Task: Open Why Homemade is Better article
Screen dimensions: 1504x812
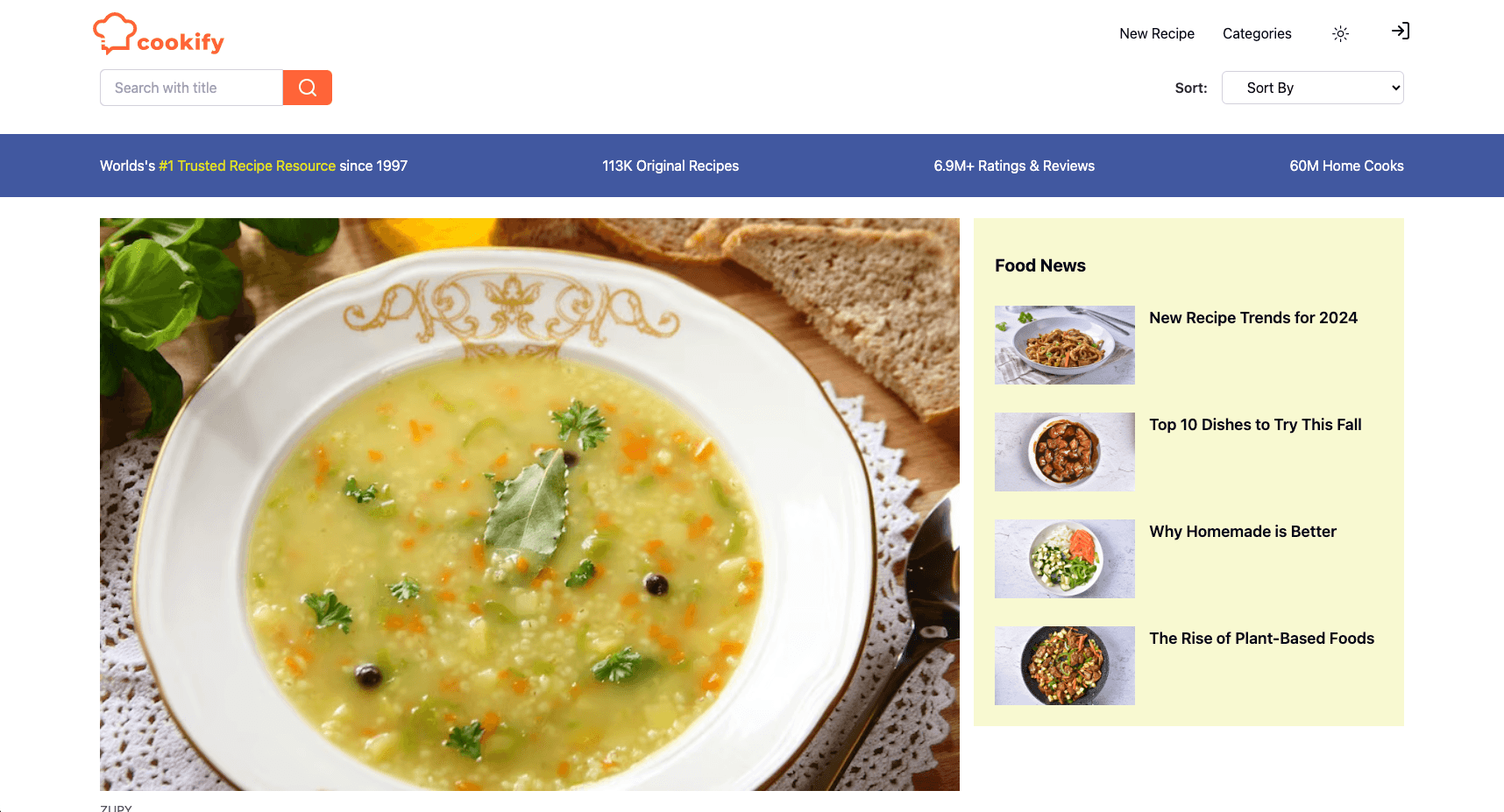Action: [1243, 532]
